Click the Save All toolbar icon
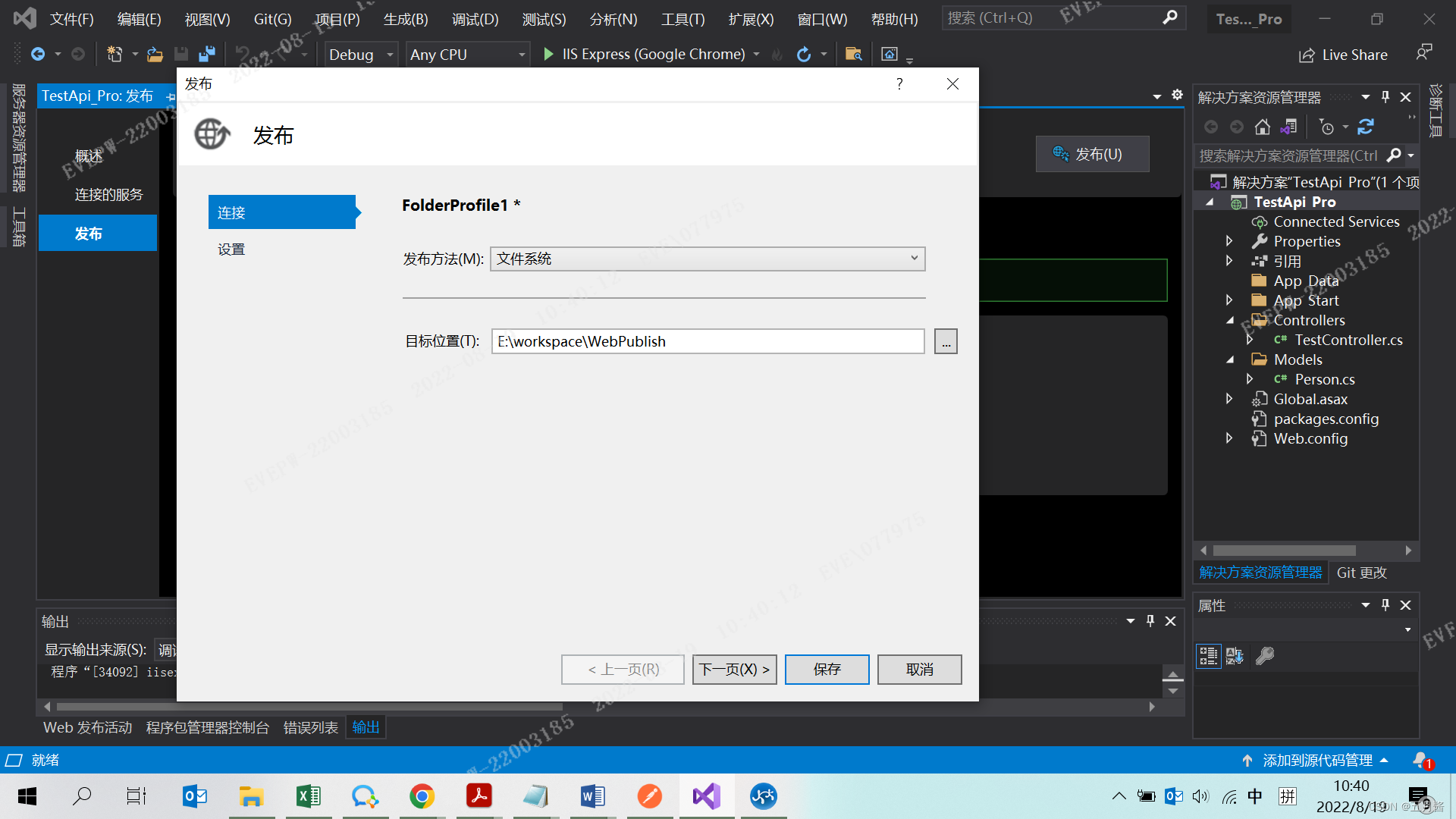The width and height of the screenshot is (1456, 819). [206, 54]
